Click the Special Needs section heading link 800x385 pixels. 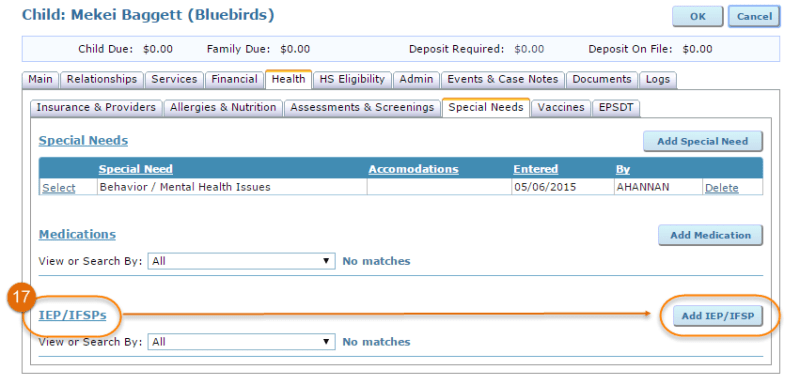83,141
